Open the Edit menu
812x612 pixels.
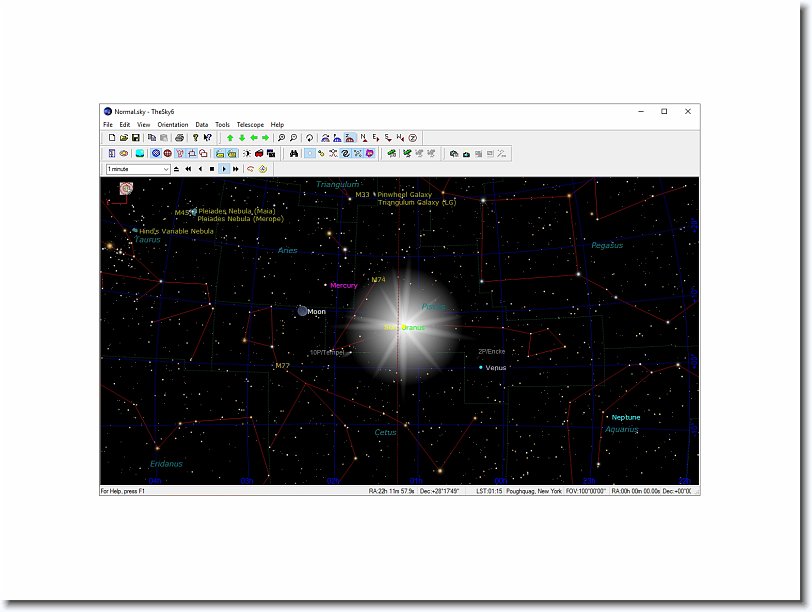[125, 125]
